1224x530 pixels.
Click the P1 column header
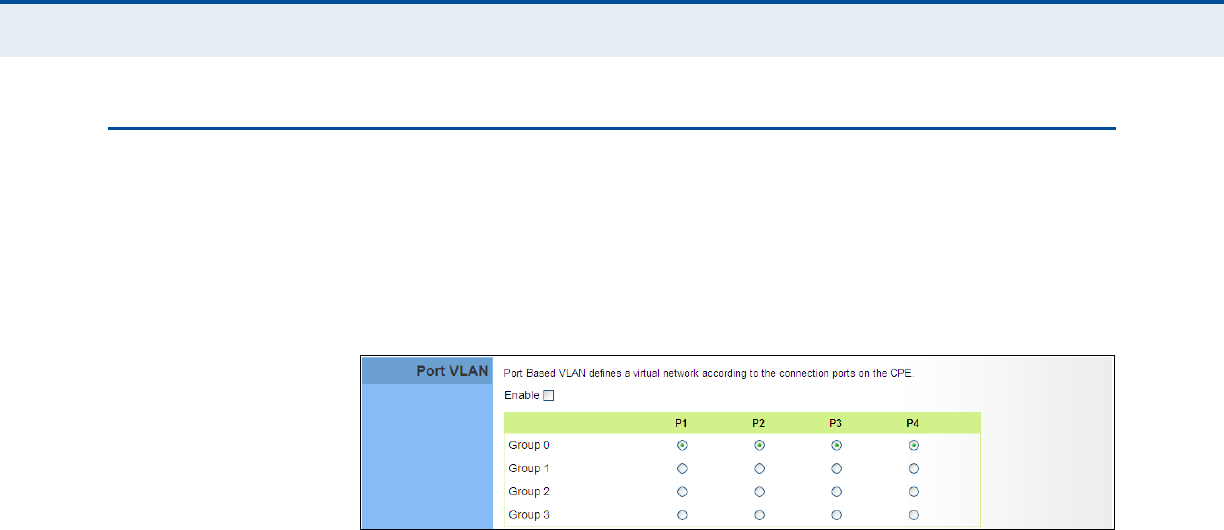tap(682, 423)
